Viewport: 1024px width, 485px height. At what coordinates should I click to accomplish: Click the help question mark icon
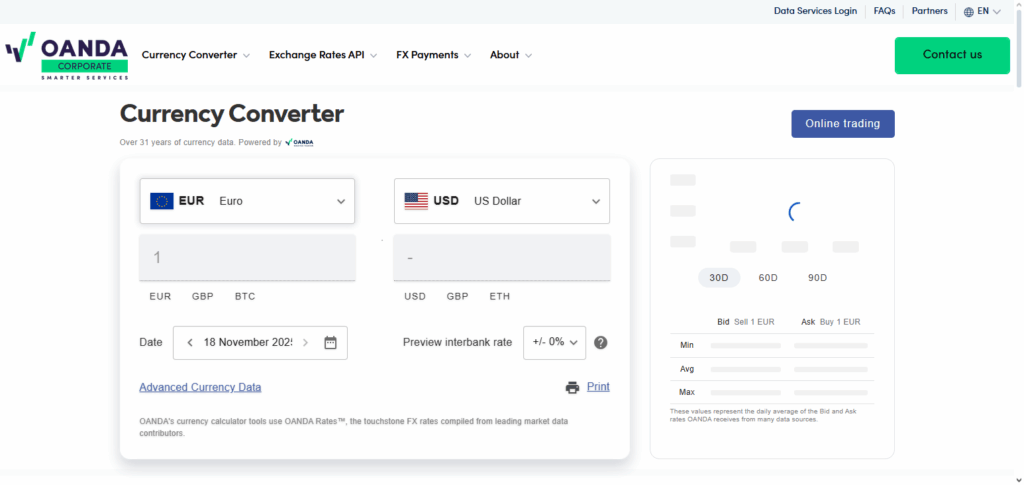pos(600,342)
